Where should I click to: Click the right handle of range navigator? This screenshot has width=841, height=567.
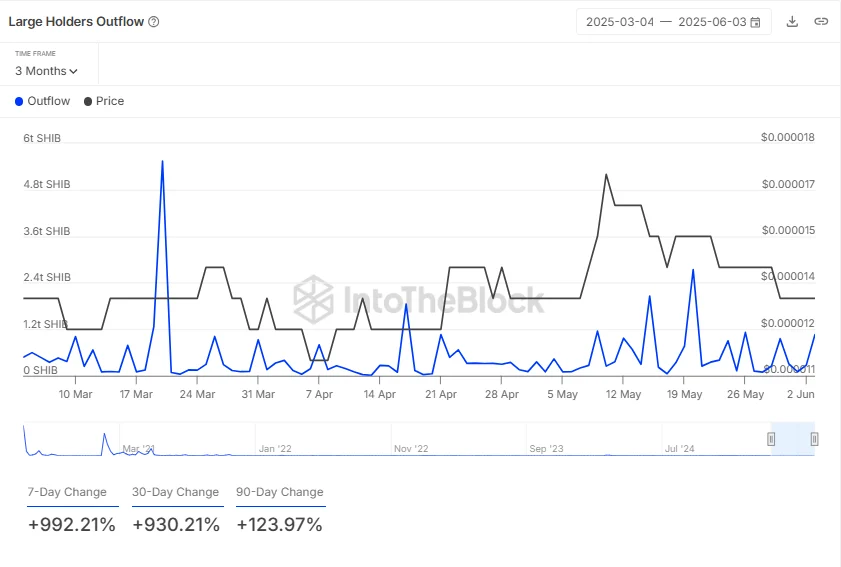pos(815,439)
